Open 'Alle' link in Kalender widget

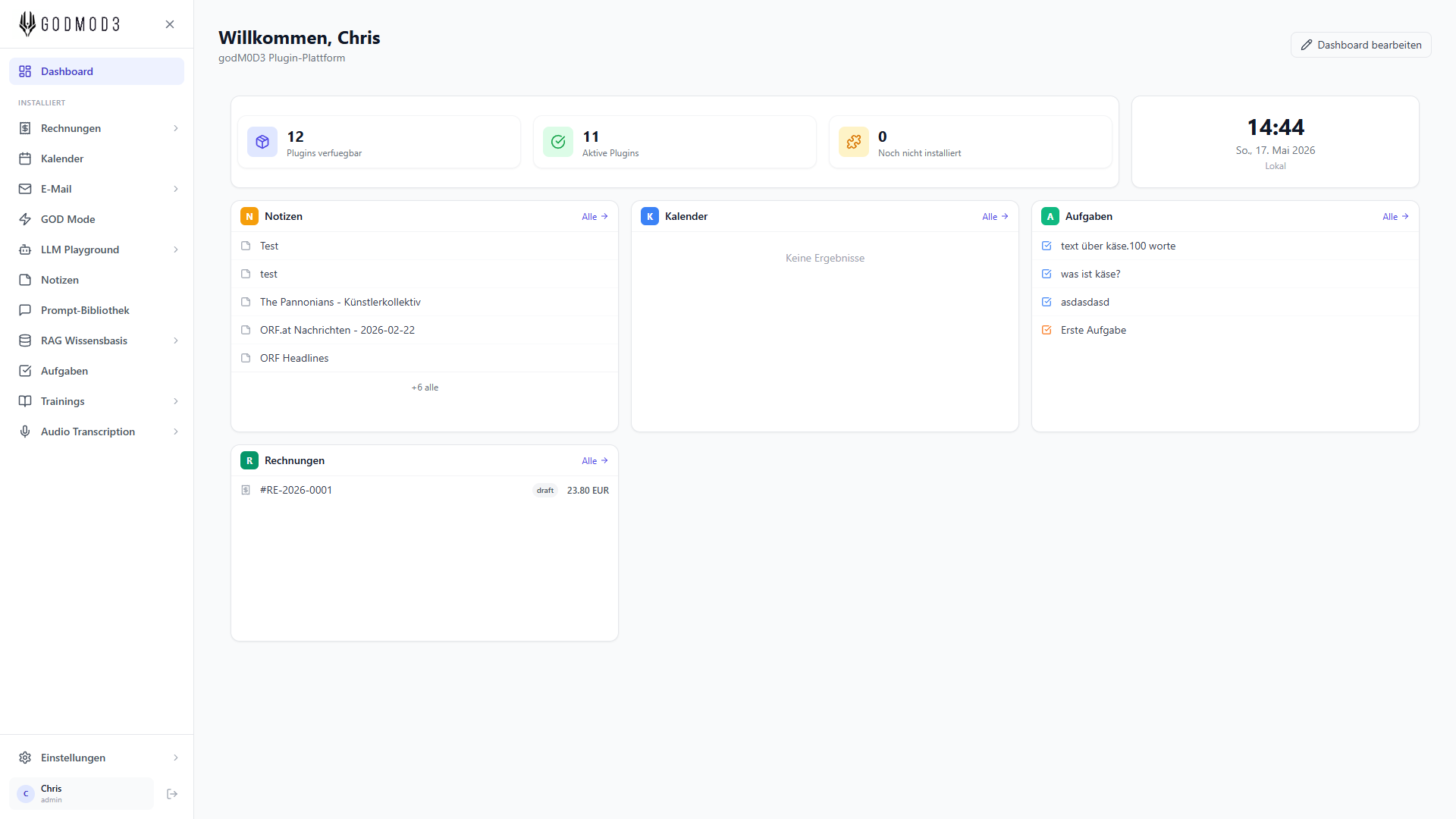click(x=995, y=217)
